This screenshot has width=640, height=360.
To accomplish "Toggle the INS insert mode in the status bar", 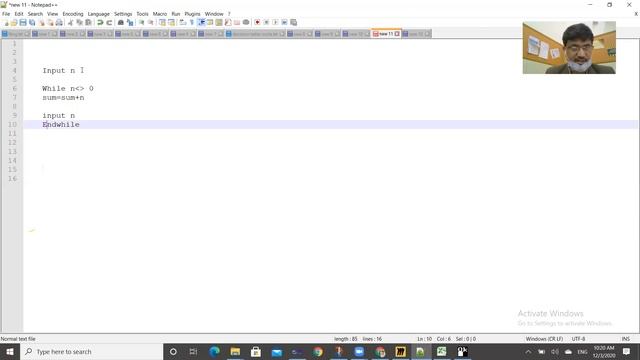I will point(625,339).
